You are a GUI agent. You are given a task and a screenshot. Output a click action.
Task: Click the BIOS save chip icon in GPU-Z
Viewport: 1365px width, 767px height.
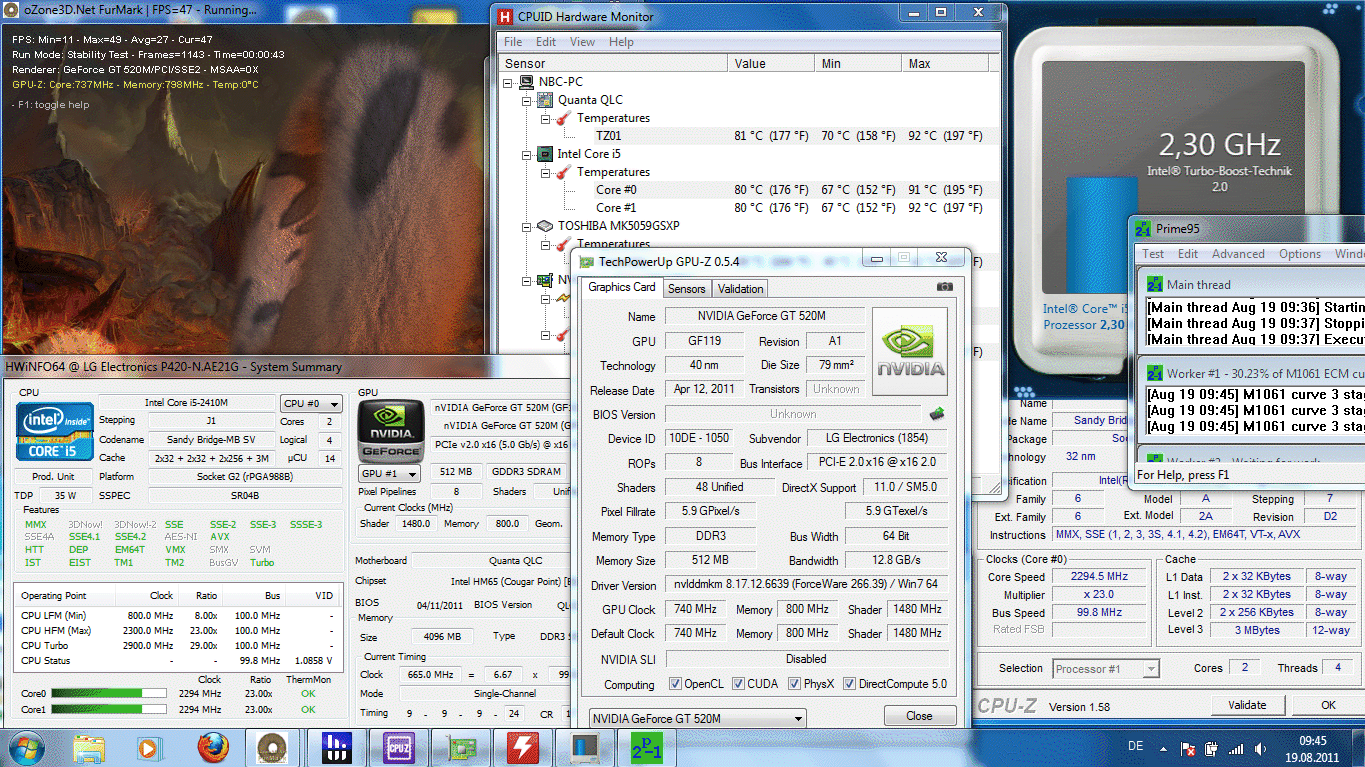937,413
